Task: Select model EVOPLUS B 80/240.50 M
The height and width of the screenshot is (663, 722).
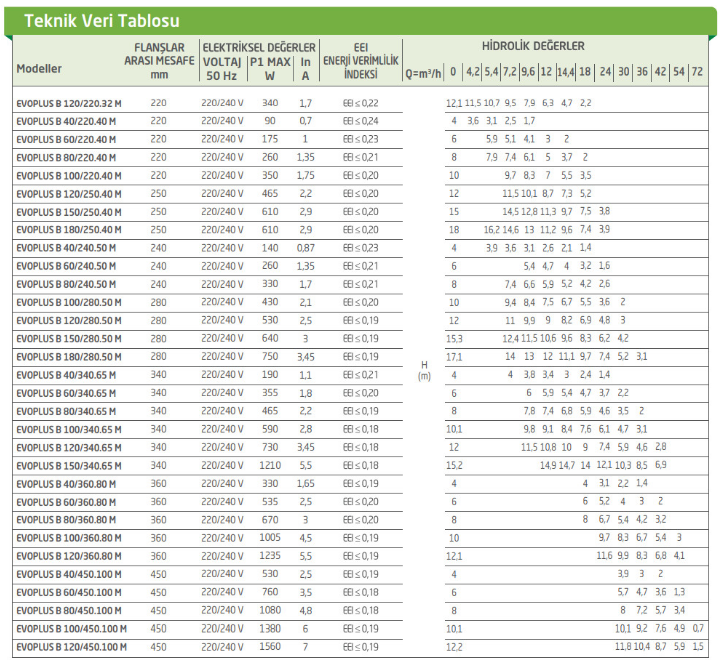Action: [x=66, y=285]
